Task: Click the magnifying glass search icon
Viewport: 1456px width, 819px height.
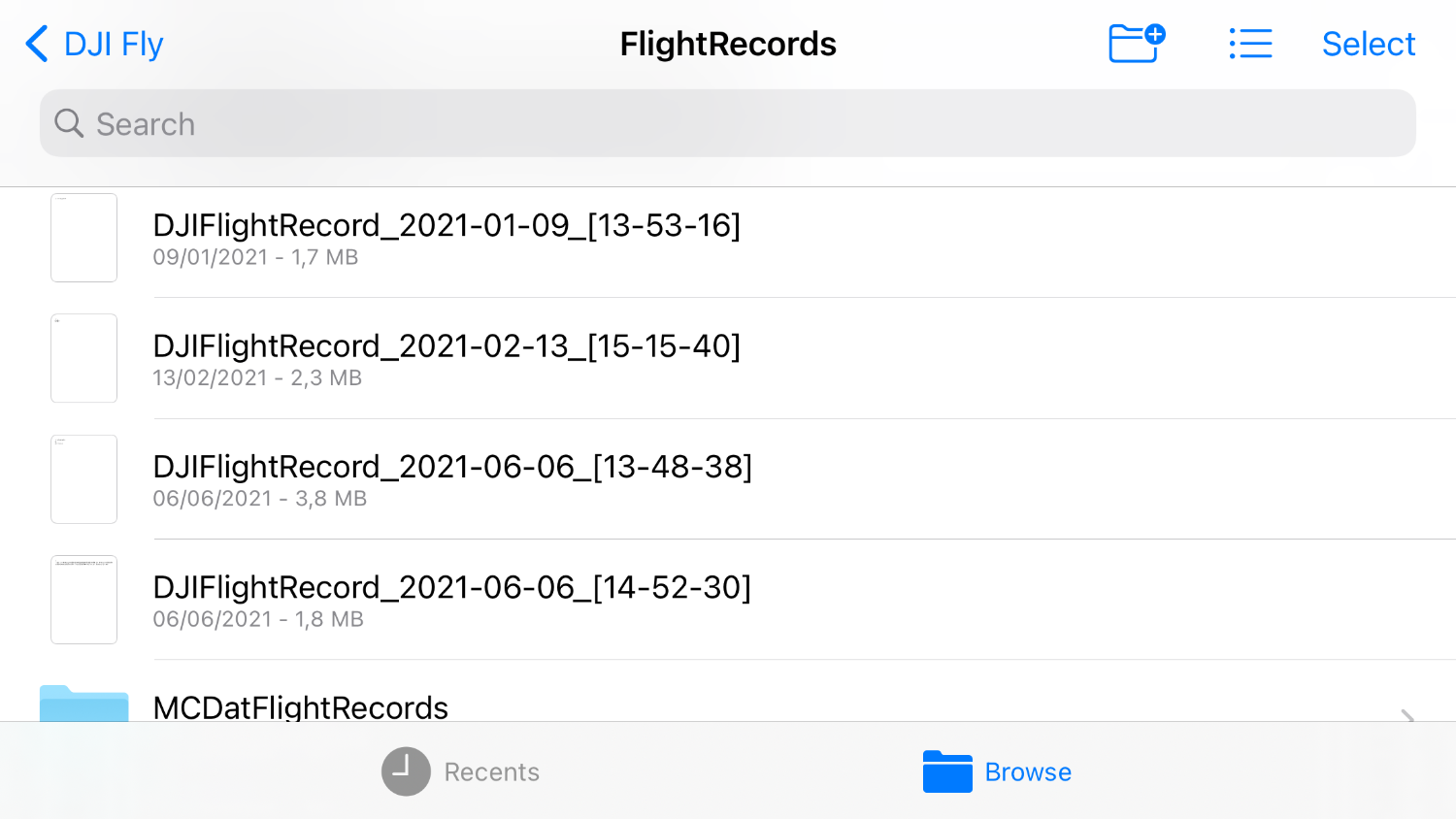Action: coord(69,123)
